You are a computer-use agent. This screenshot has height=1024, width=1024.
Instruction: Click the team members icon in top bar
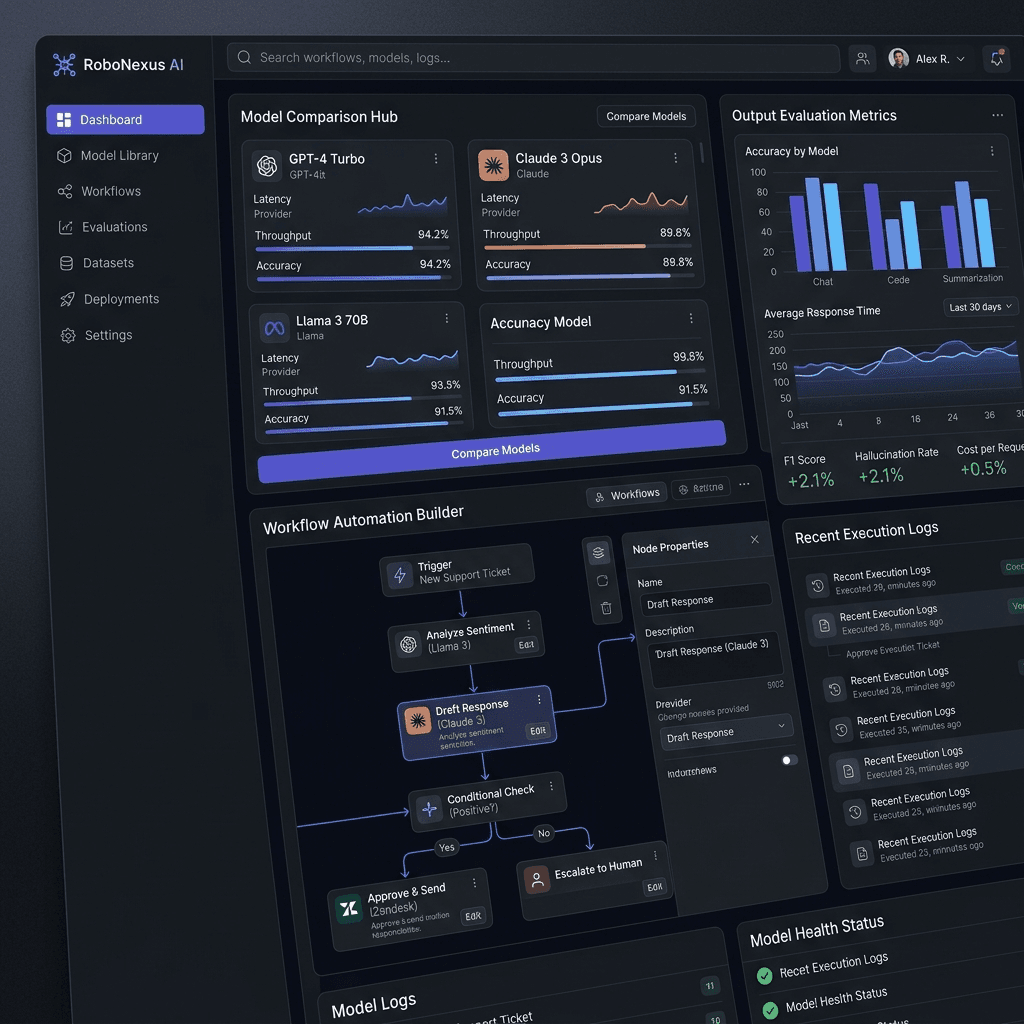[862, 59]
